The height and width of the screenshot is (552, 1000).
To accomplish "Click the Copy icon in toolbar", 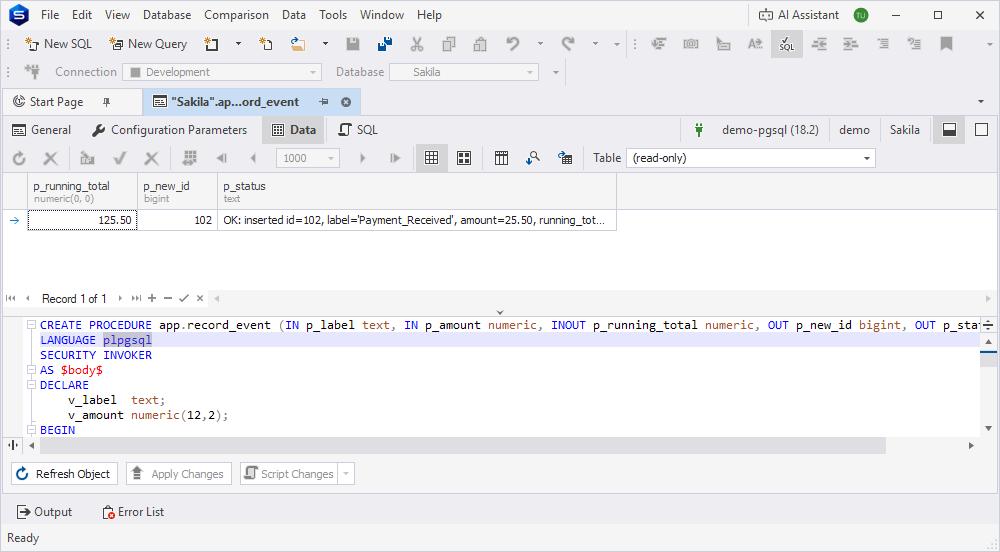I will 449,44.
